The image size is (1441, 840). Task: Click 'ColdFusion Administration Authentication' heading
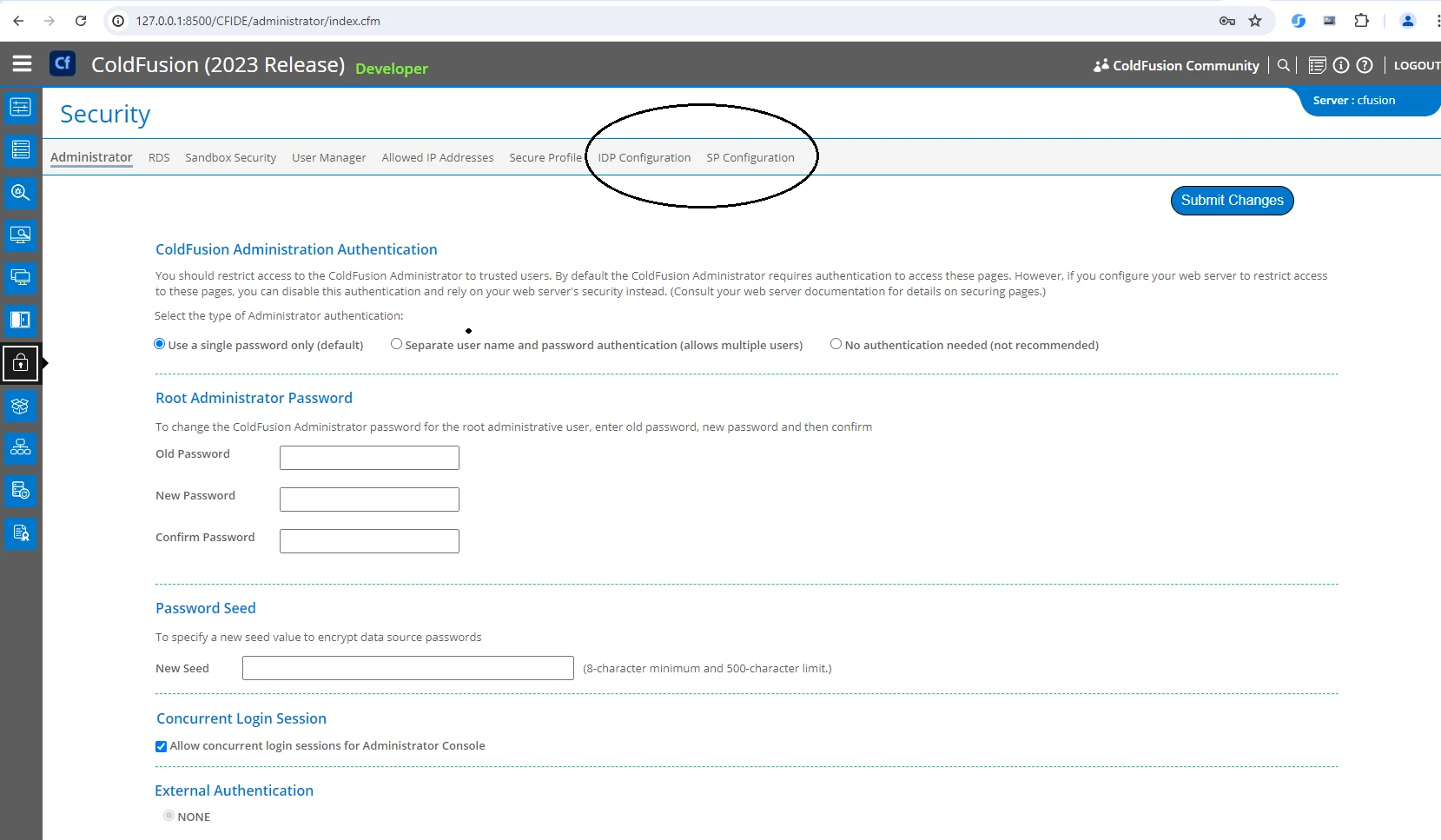pos(296,249)
